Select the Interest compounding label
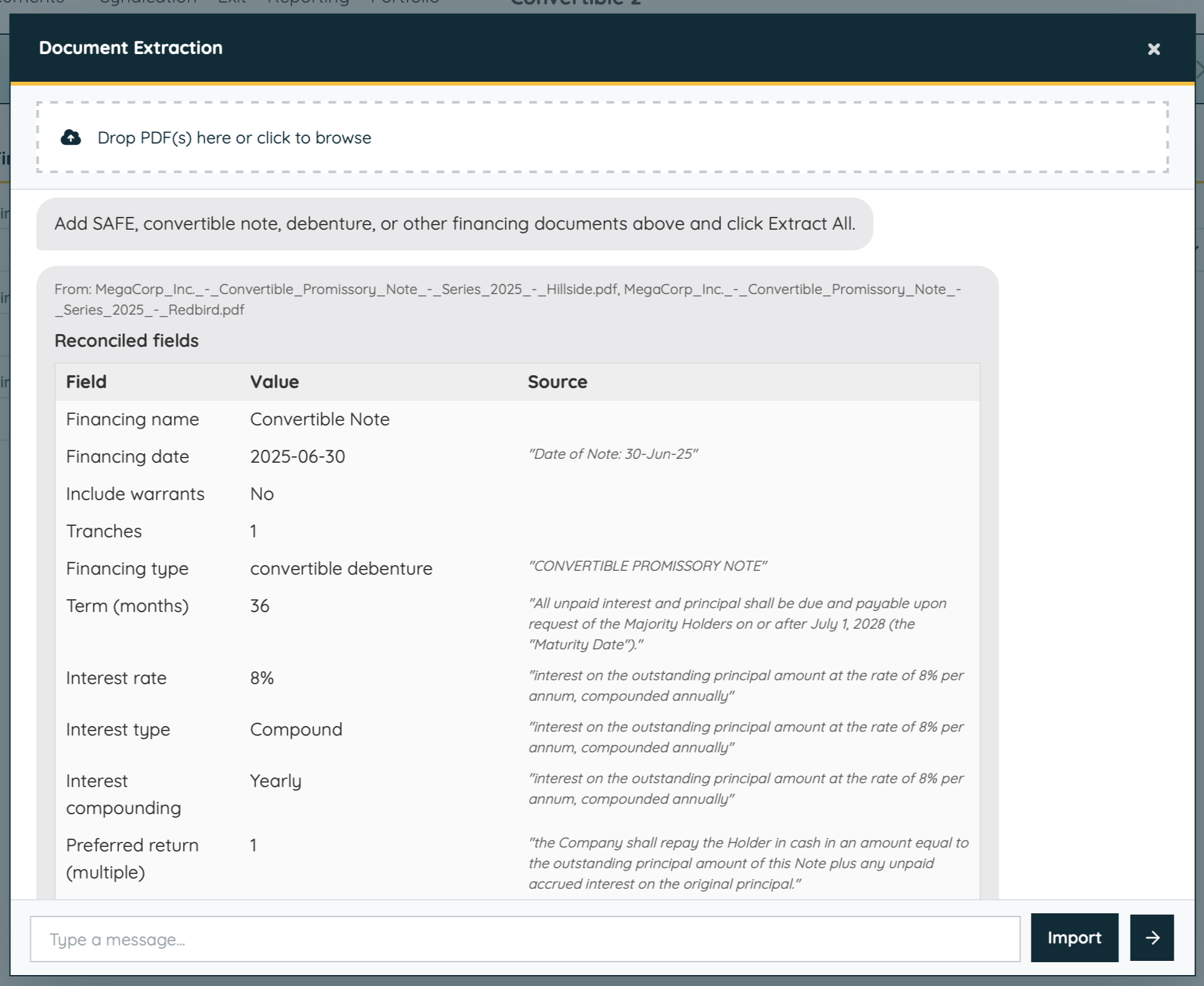 click(124, 794)
